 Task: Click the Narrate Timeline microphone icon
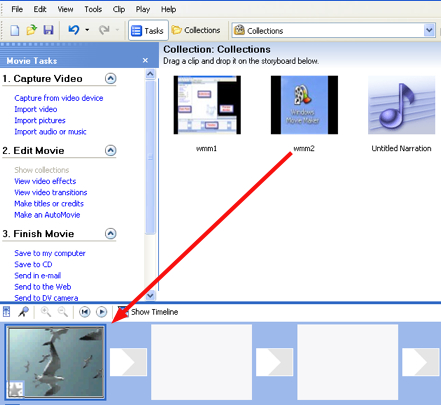point(23,312)
